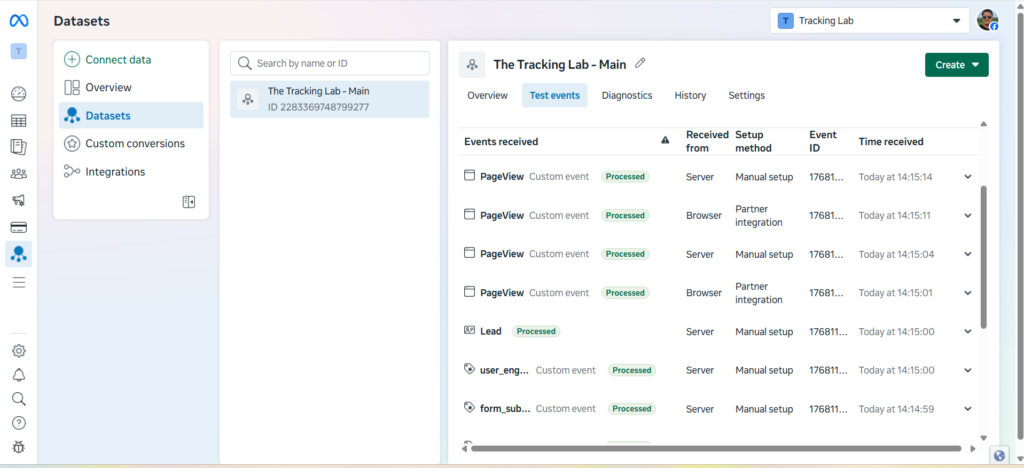Select the active Events Manager icon in sidebar

(x=18, y=254)
